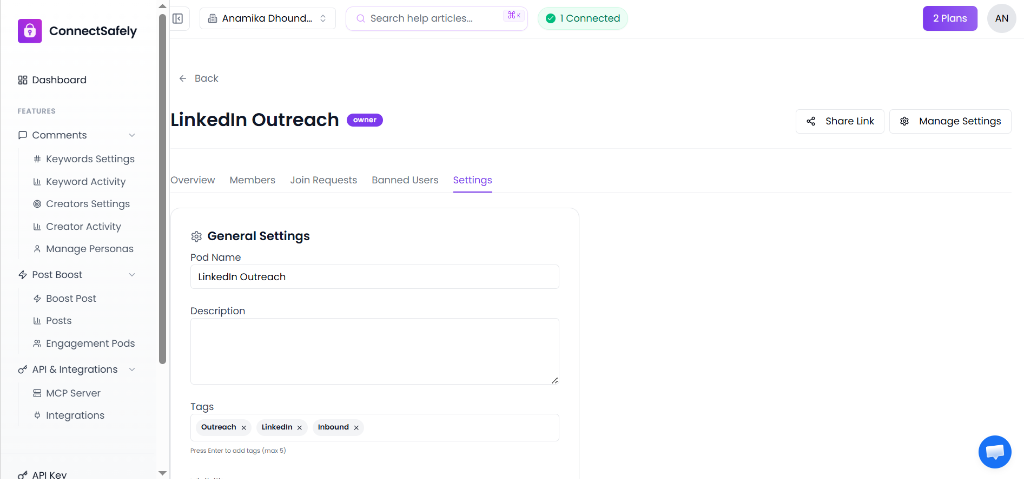Click the API & Integrations key icon

(x=22, y=369)
